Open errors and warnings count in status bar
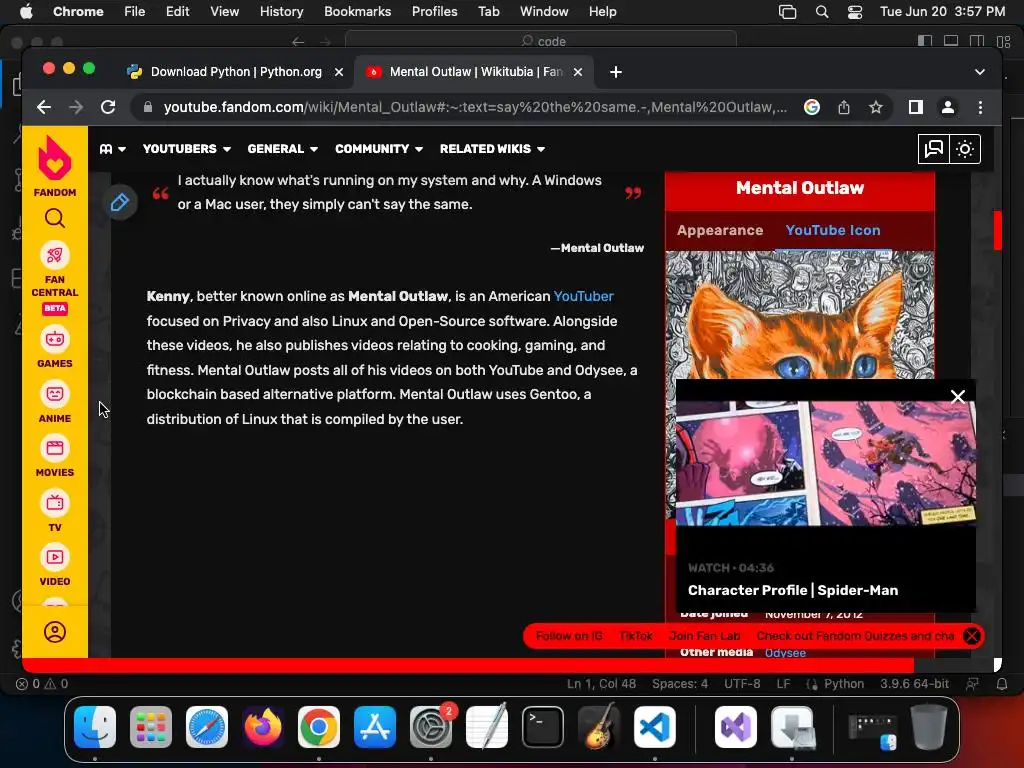1024x768 pixels. coord(42,684)
